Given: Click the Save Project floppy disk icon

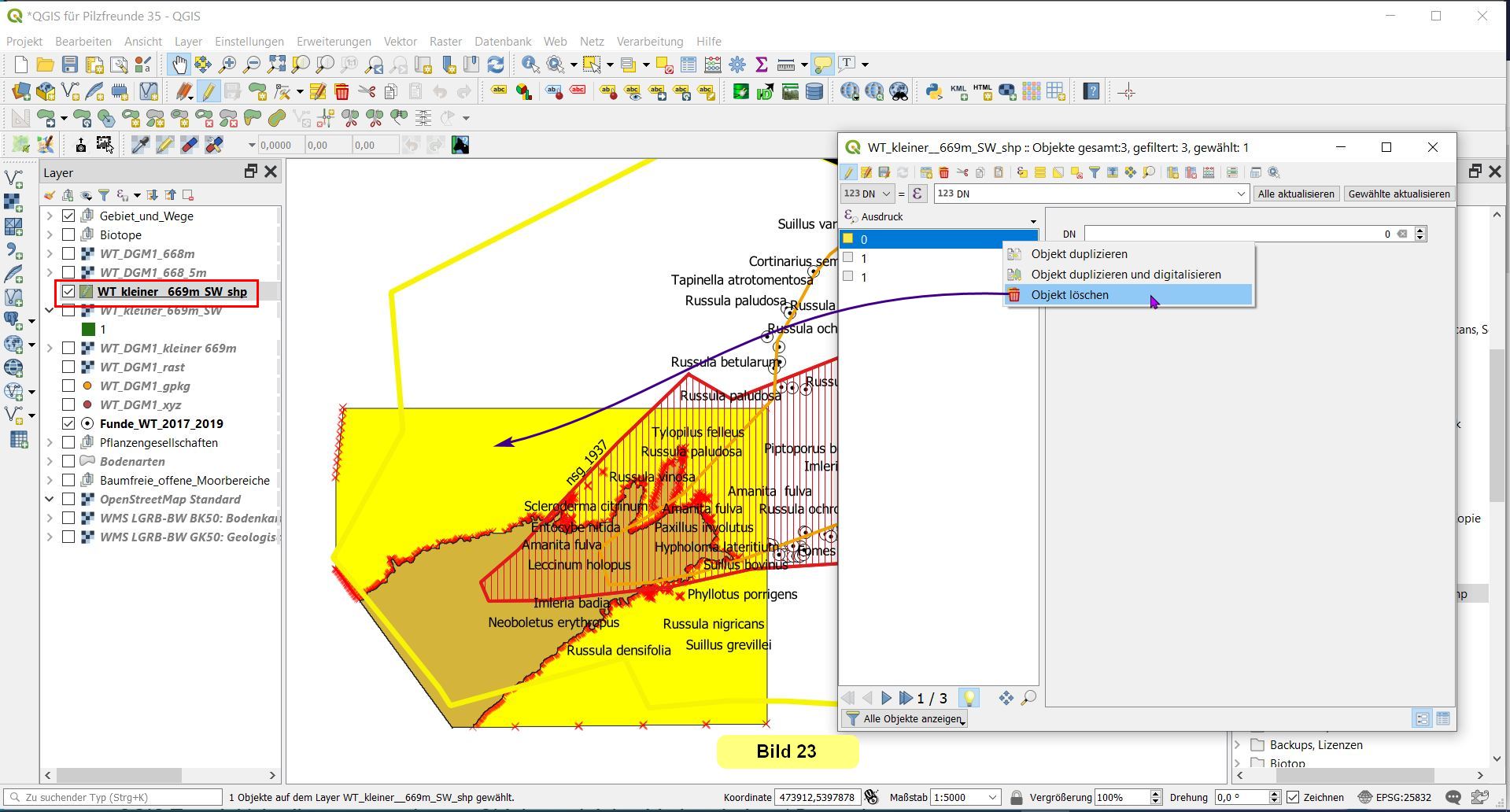Looking at the screenshot, I should click(70, 65).
